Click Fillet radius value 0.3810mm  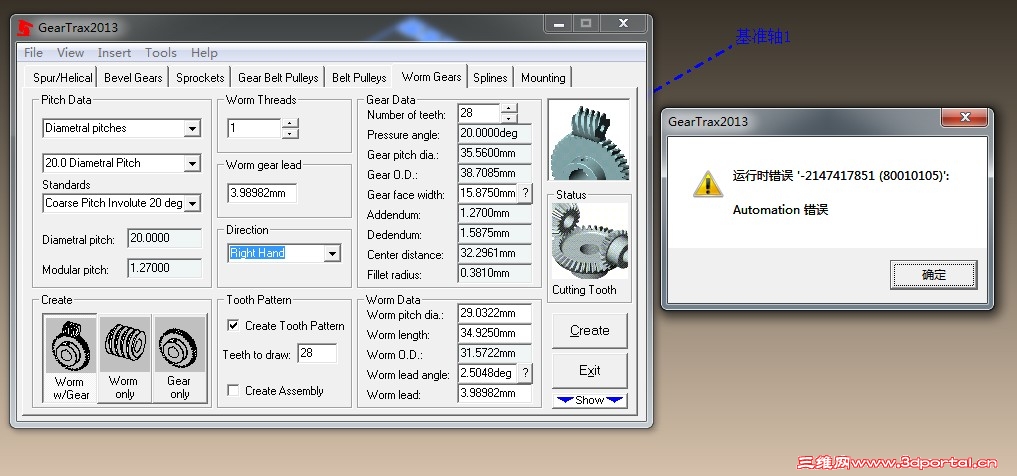(494, 274)
